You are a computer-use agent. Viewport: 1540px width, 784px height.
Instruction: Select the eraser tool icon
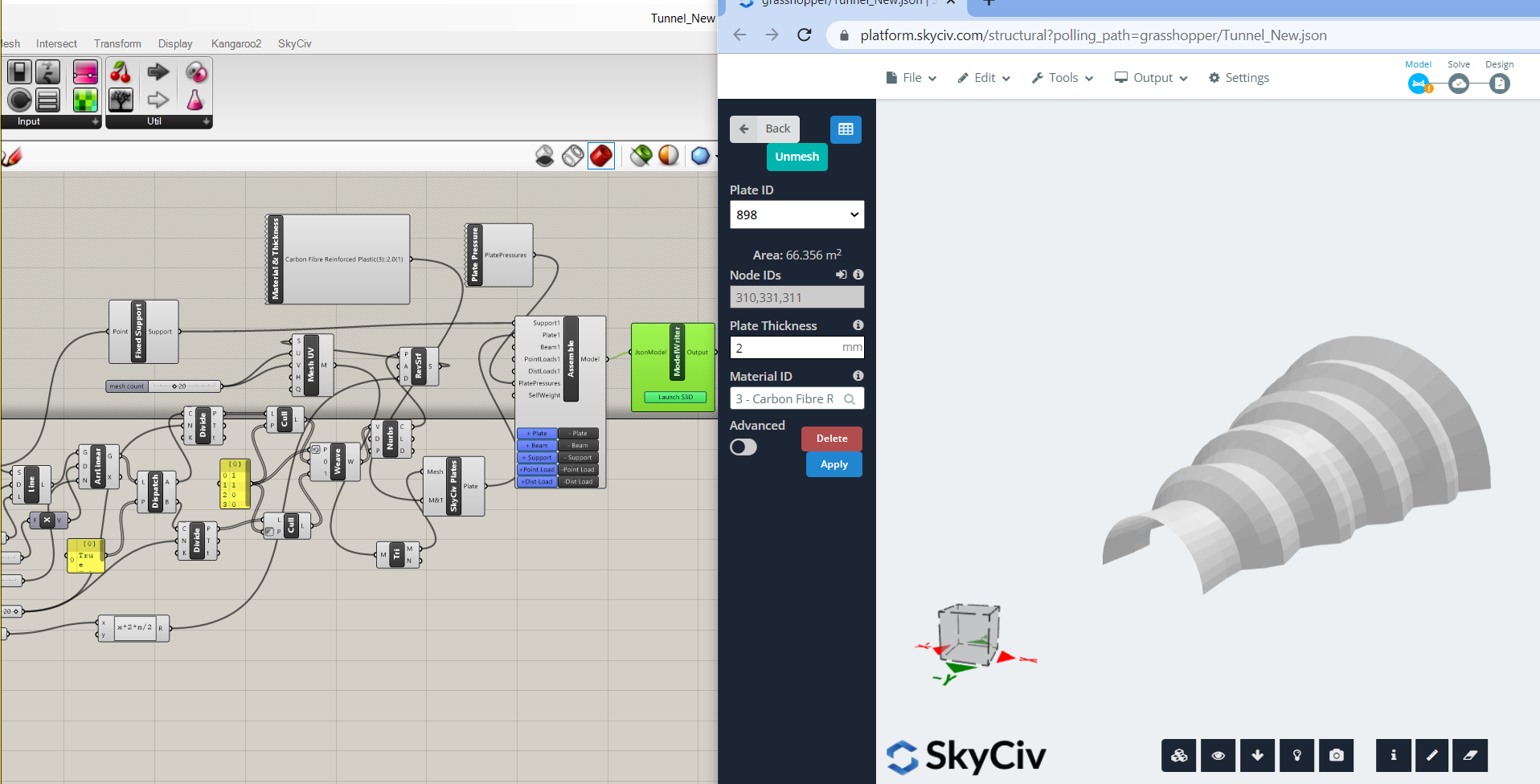(1470, 755)
